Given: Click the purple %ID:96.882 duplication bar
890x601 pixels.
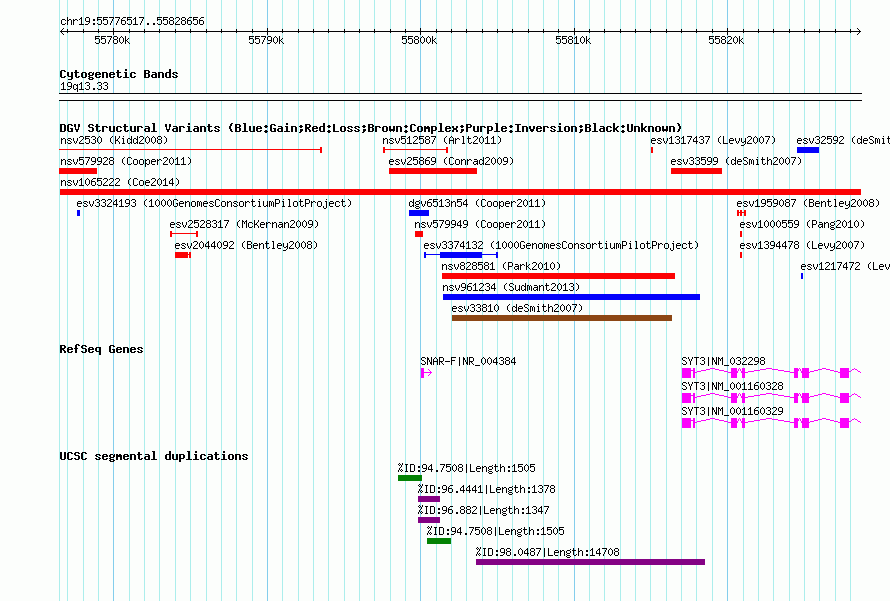Looking at the screenshot, I should (429, 520).
